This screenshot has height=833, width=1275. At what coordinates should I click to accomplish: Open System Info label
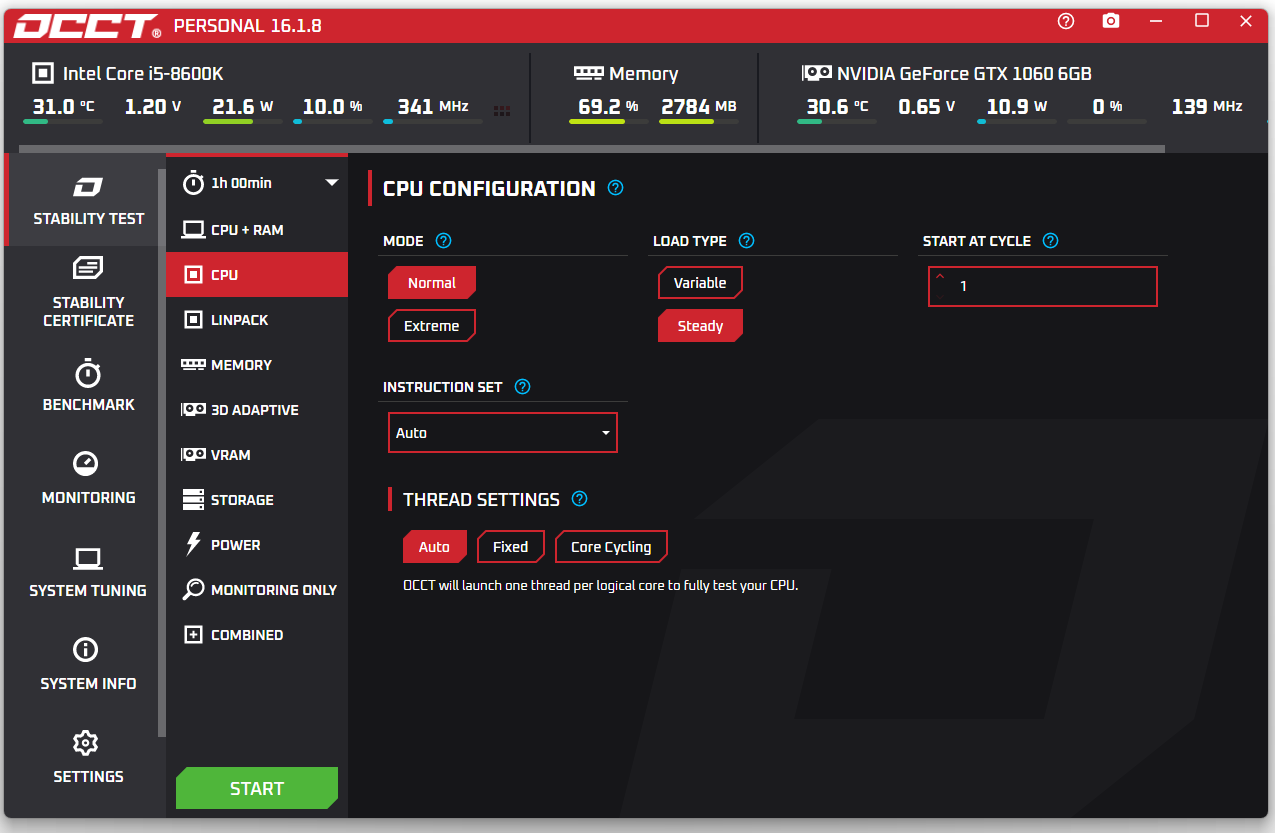tap(88, 684)
